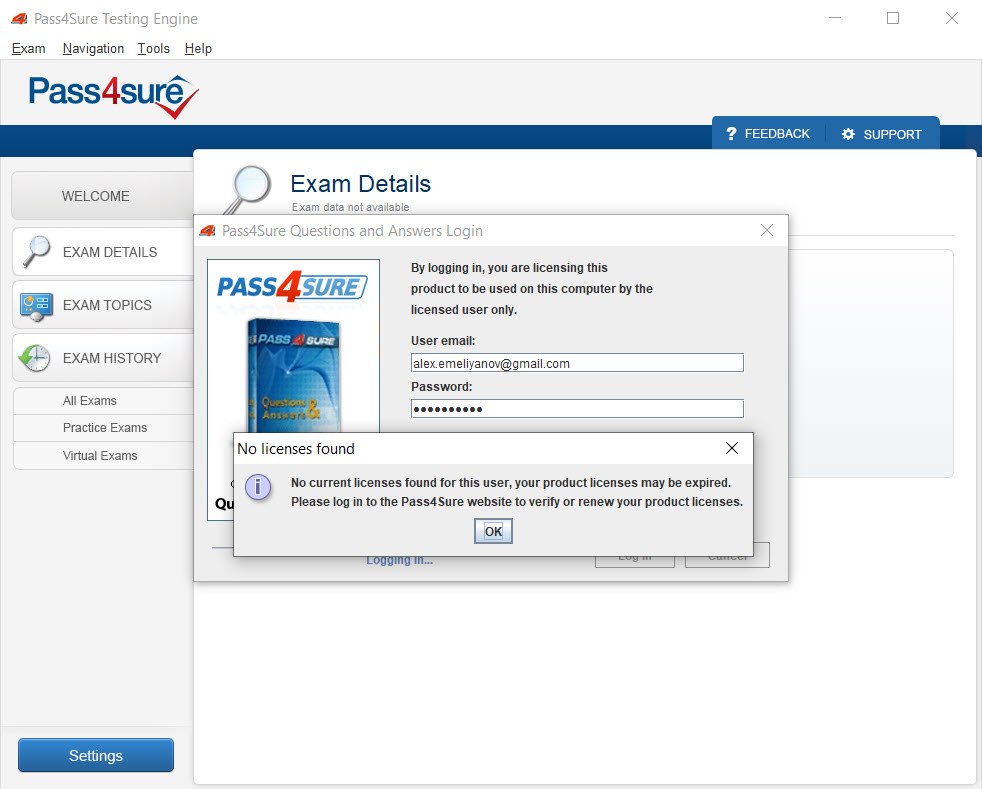Image resolution: width=982 pixels, height=789 pixels.
Task: Click the Exam History clock icon
Action: (34, 358)
